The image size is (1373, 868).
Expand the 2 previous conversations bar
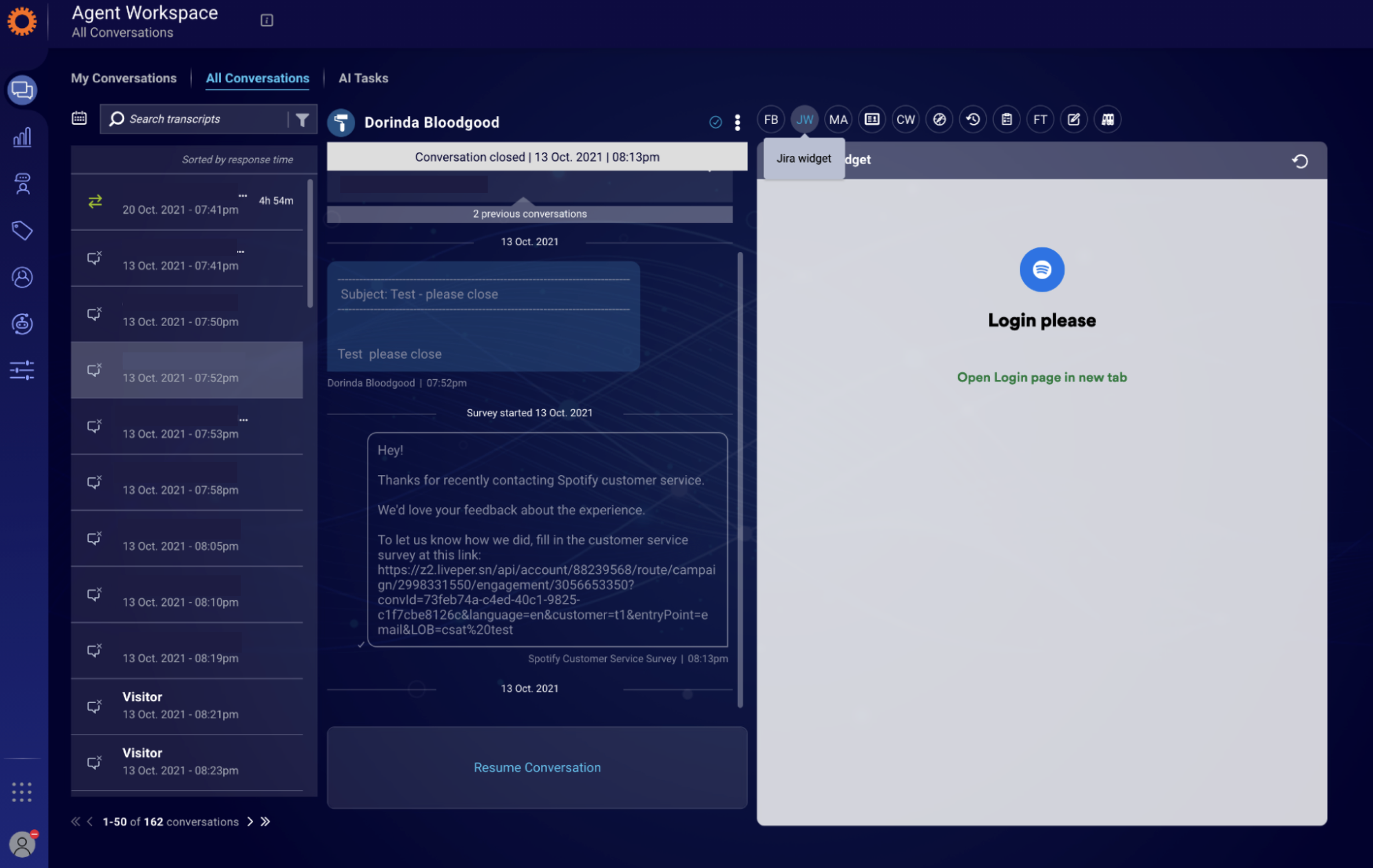[529, 214]
